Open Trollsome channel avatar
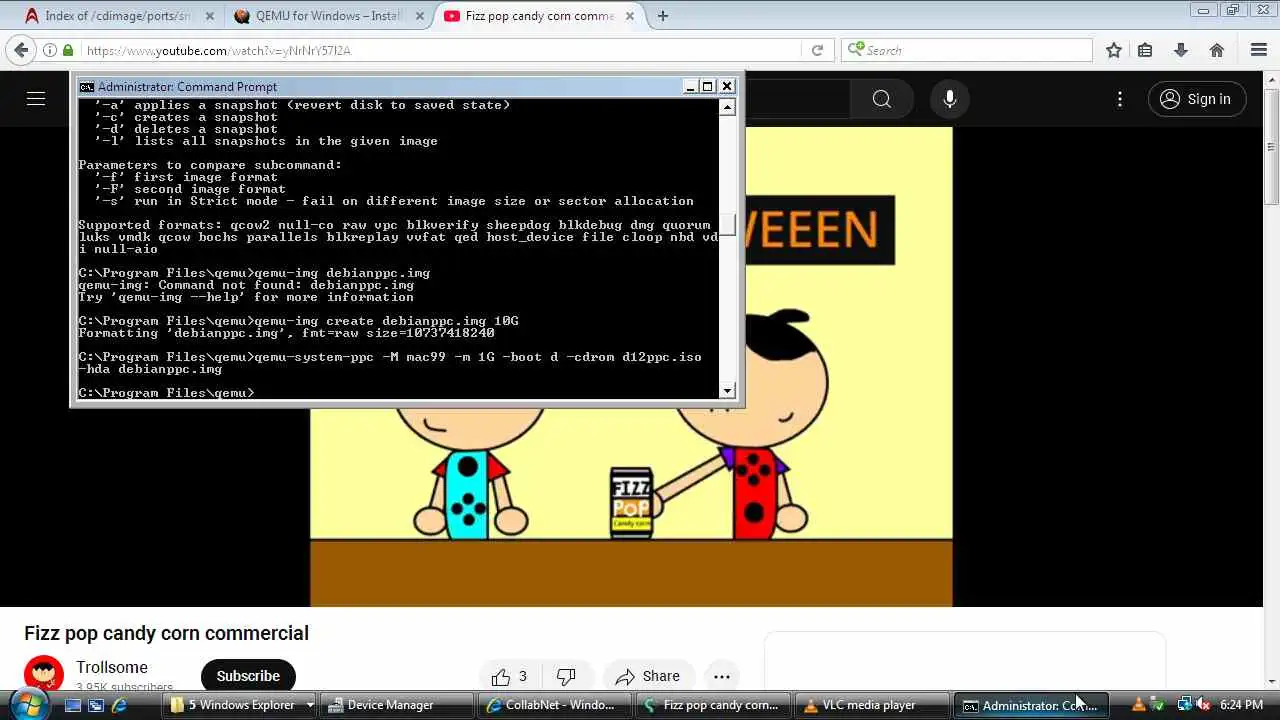 (44, 675)
